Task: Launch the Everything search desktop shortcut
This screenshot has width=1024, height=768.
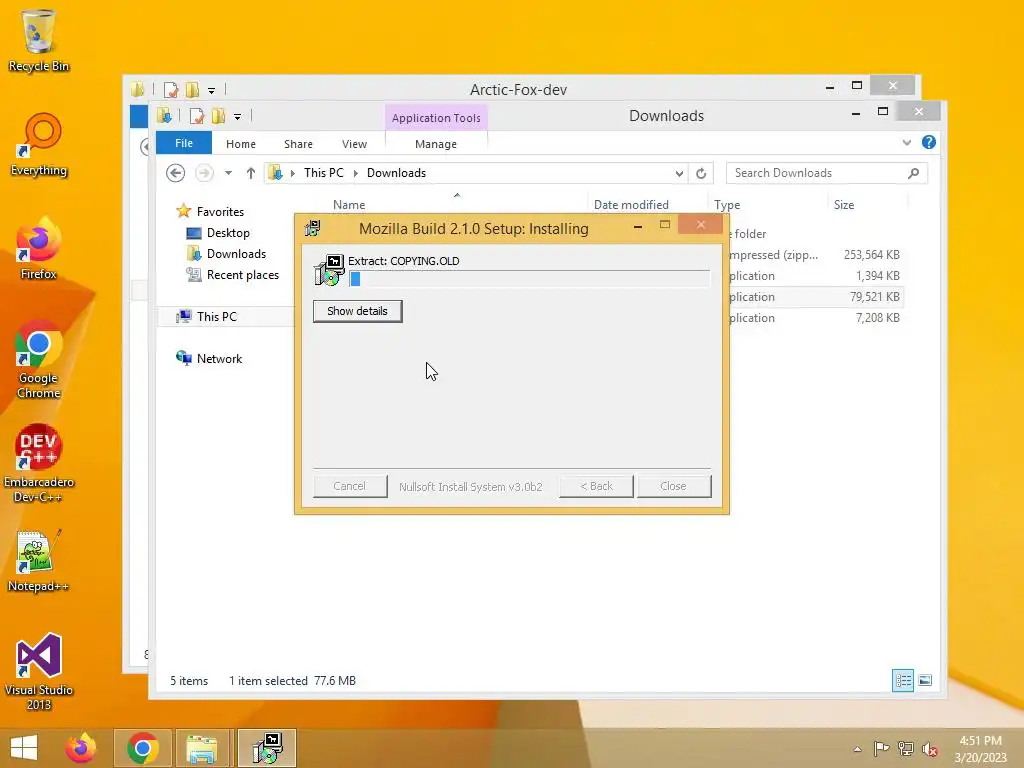Action: 39,144
